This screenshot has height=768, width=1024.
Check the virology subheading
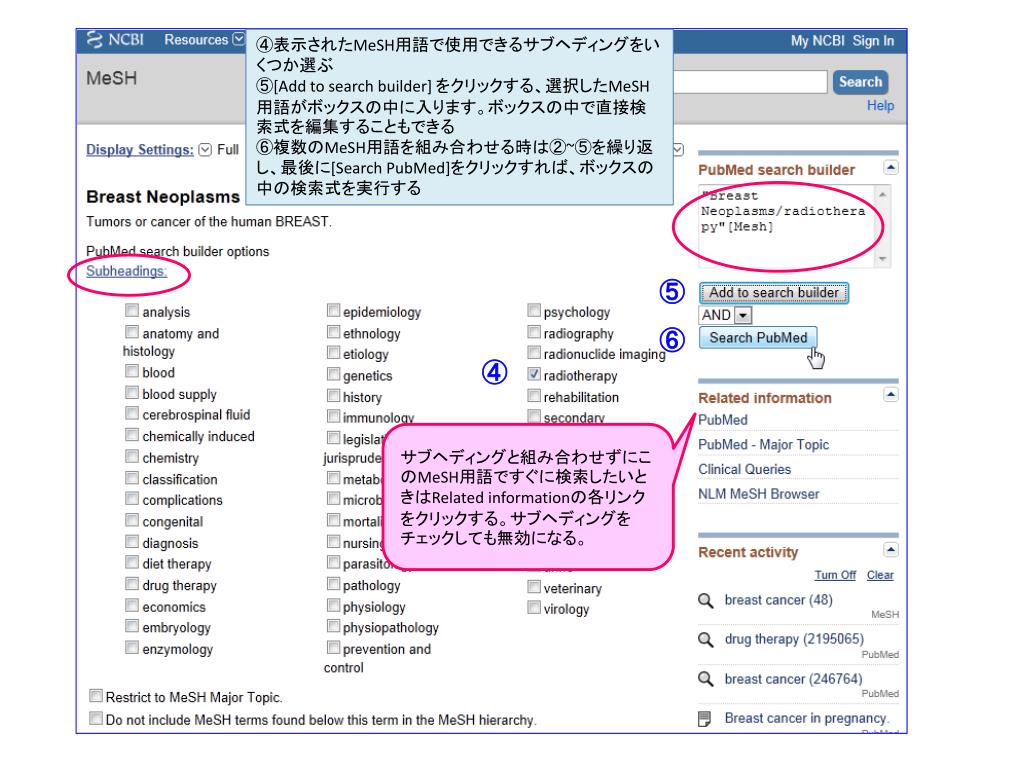pos(534,607)
